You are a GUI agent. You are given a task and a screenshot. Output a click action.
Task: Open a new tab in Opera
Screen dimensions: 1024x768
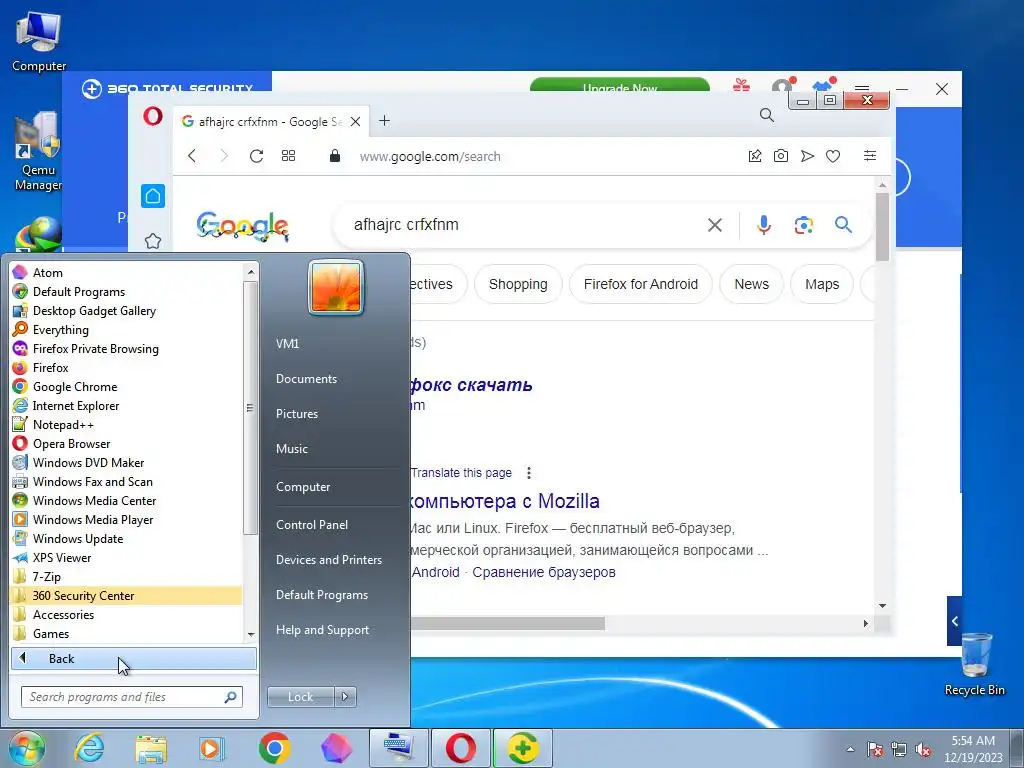(385, 121)
